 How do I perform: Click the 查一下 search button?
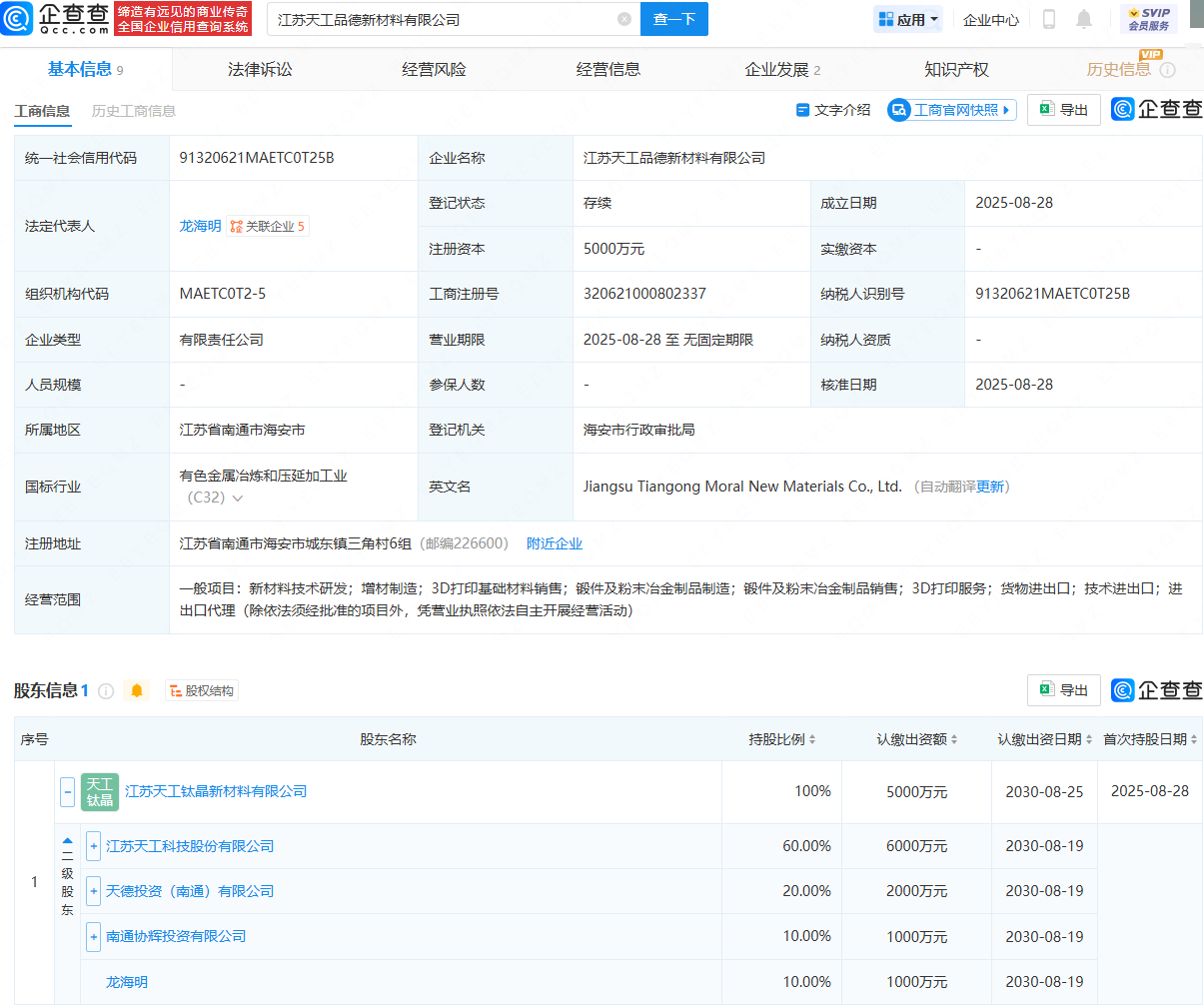click(674, 19)
